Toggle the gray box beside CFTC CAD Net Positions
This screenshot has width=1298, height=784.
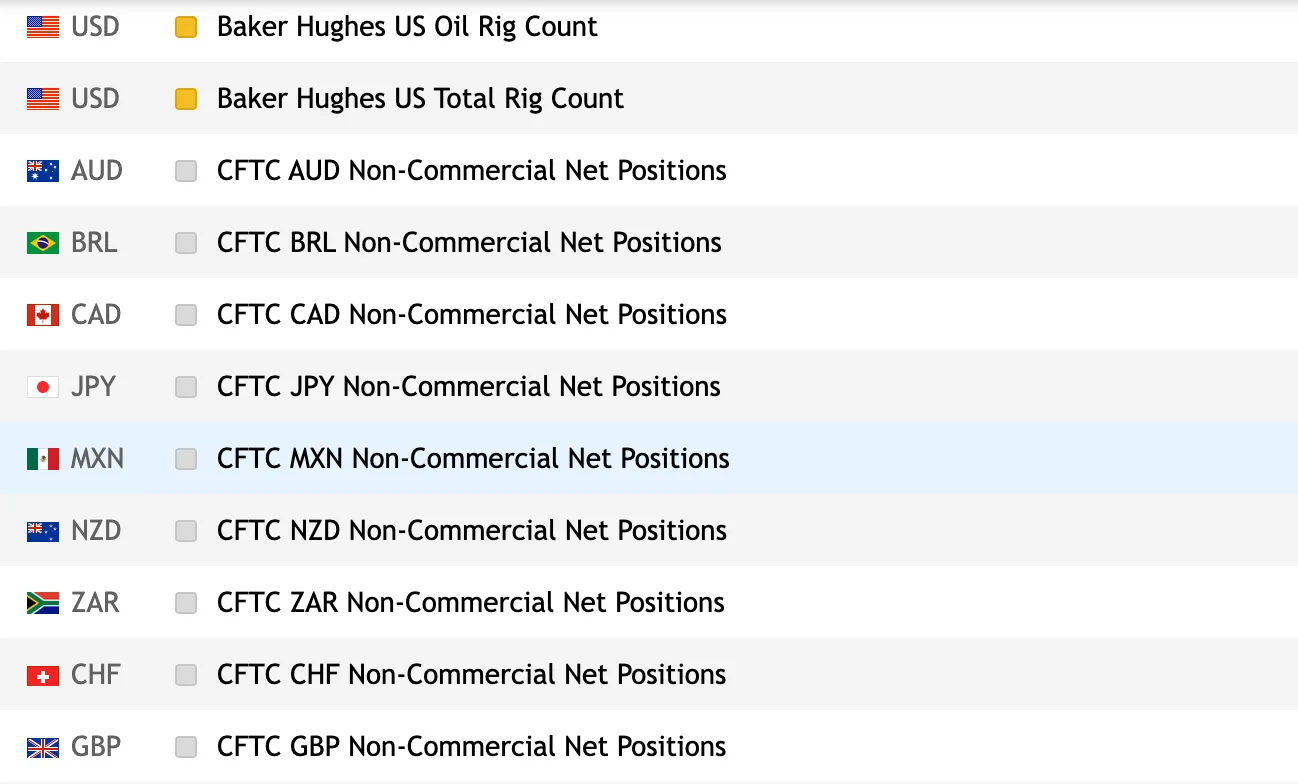point(186,315)
